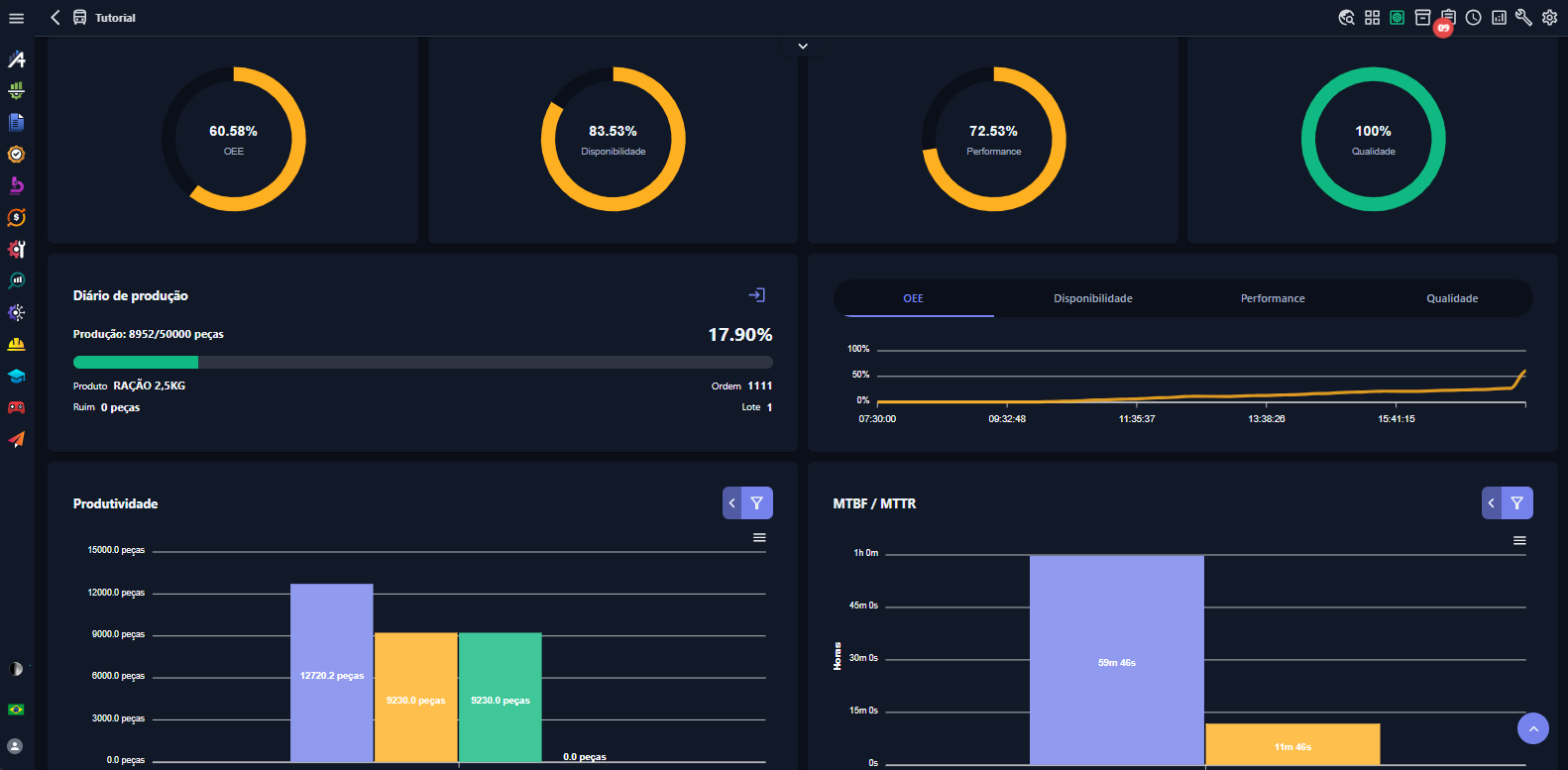Change language via Brazil flag icon
Image resolution: width=1568 pixels, height=770 pixels.
click(x=16, y=710)
